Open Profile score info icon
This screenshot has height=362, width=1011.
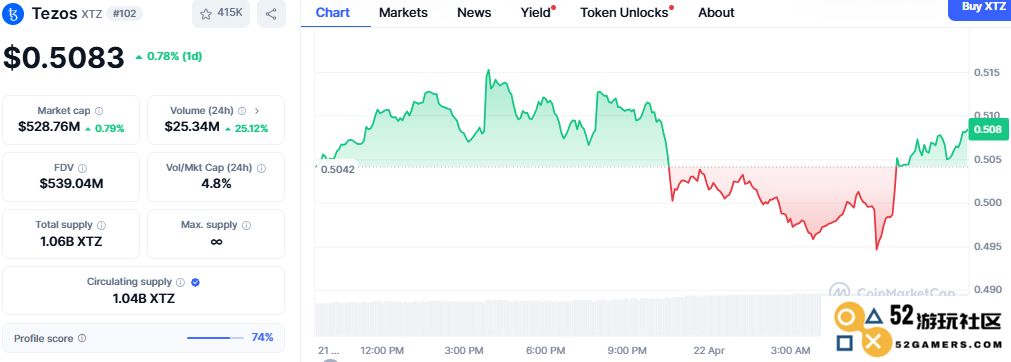(x=82, y=338)
